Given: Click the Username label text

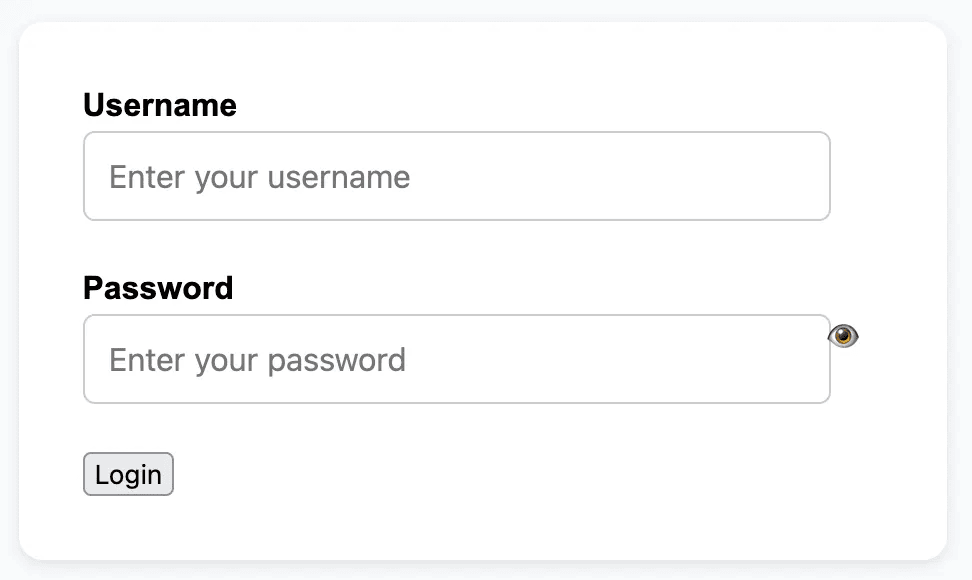Looking at the screenshot, I should 159,105.
